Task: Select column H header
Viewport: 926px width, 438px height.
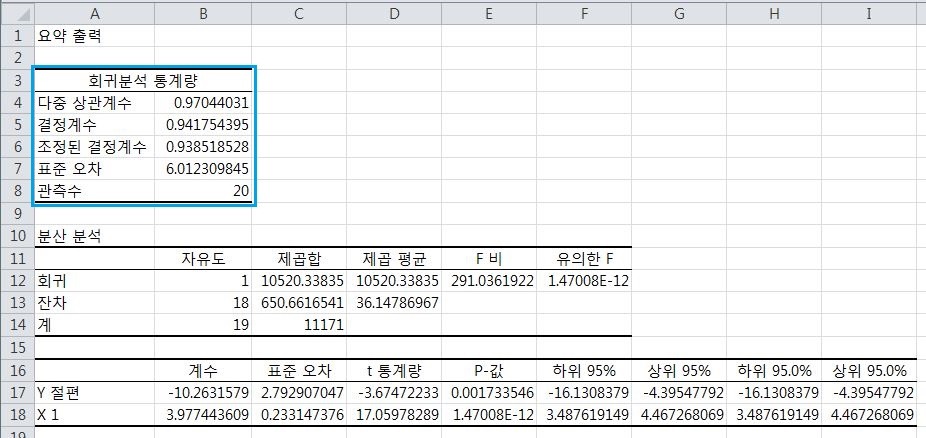Action: pos(774,14)
